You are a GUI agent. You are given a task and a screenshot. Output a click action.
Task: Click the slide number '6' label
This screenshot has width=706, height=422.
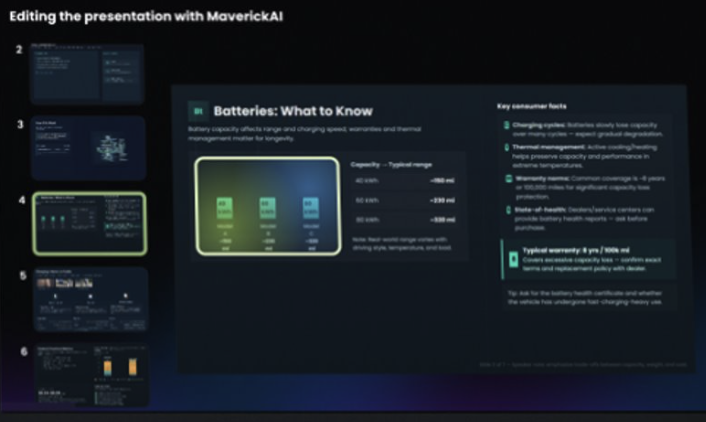click(24, 351)
